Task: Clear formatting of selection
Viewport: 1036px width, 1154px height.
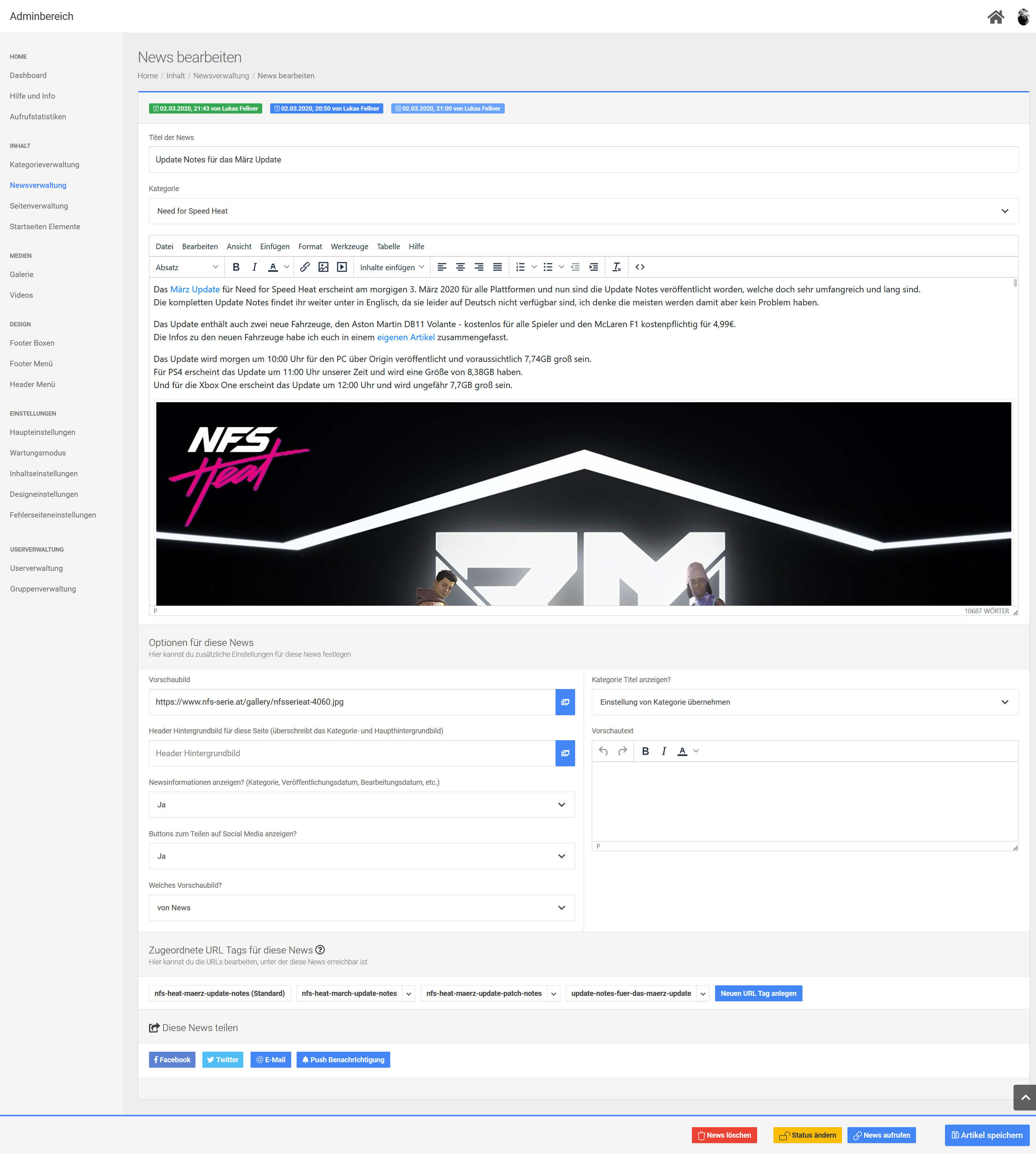Action: click(616, 267)
